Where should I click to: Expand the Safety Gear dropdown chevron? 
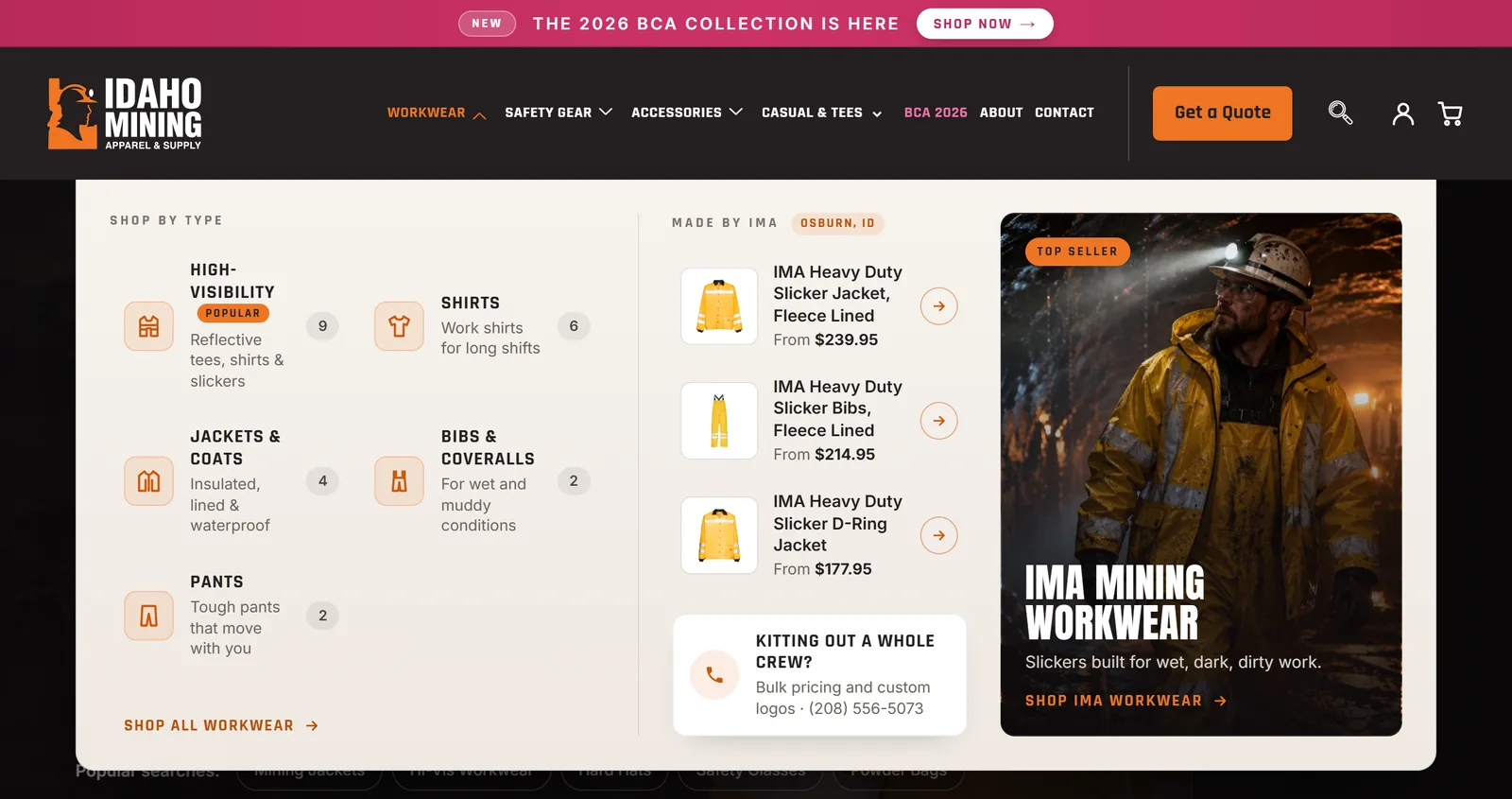pos(606,113)
